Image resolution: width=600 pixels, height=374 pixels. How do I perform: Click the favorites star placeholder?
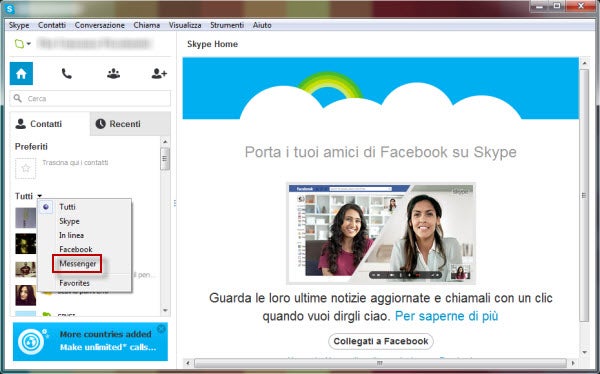pos(26,168)
